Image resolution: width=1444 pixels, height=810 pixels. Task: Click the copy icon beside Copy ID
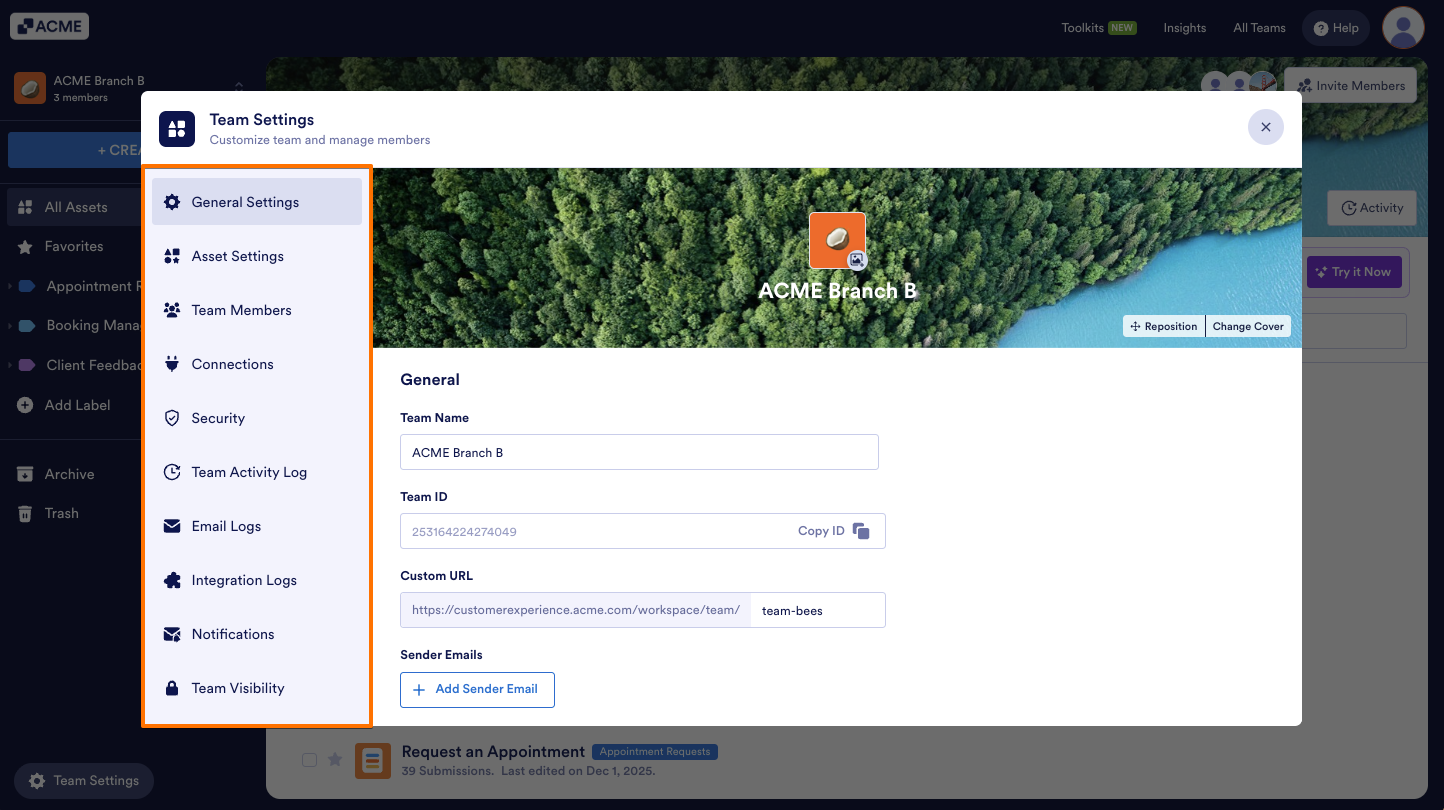pyautogui.click(x=861, y=531)
